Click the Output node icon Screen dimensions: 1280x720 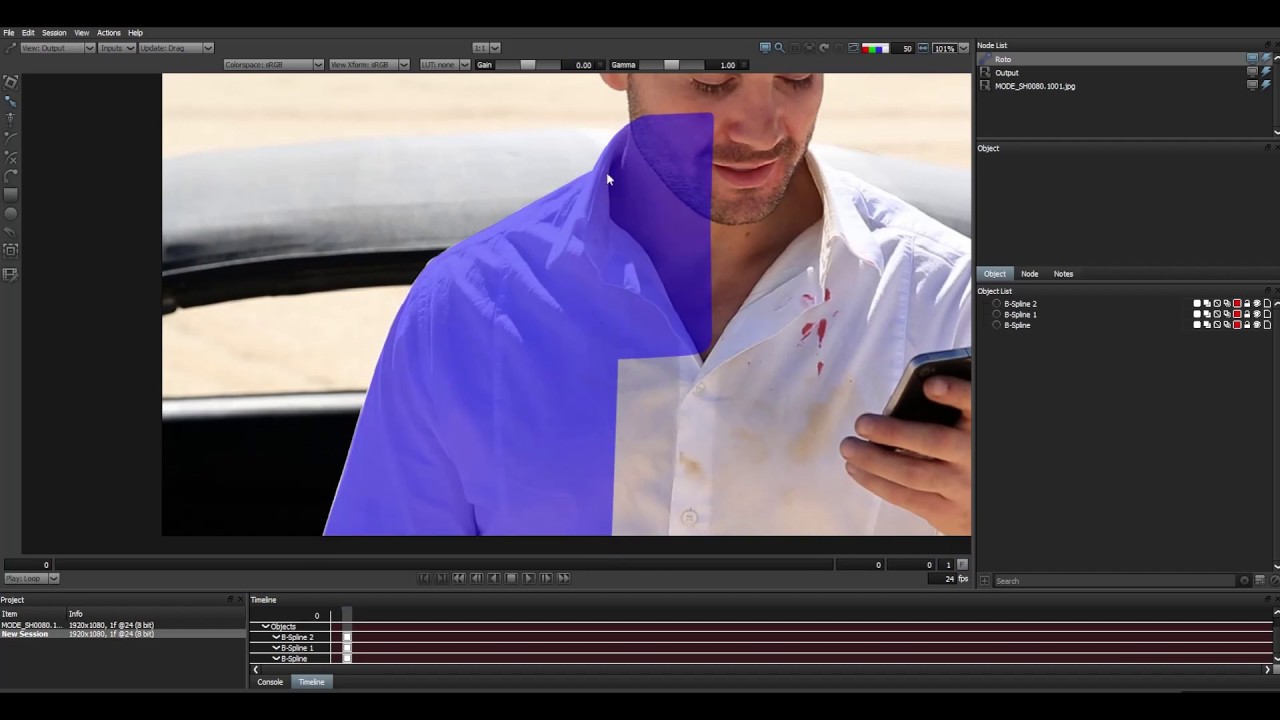tap(986, 73)
